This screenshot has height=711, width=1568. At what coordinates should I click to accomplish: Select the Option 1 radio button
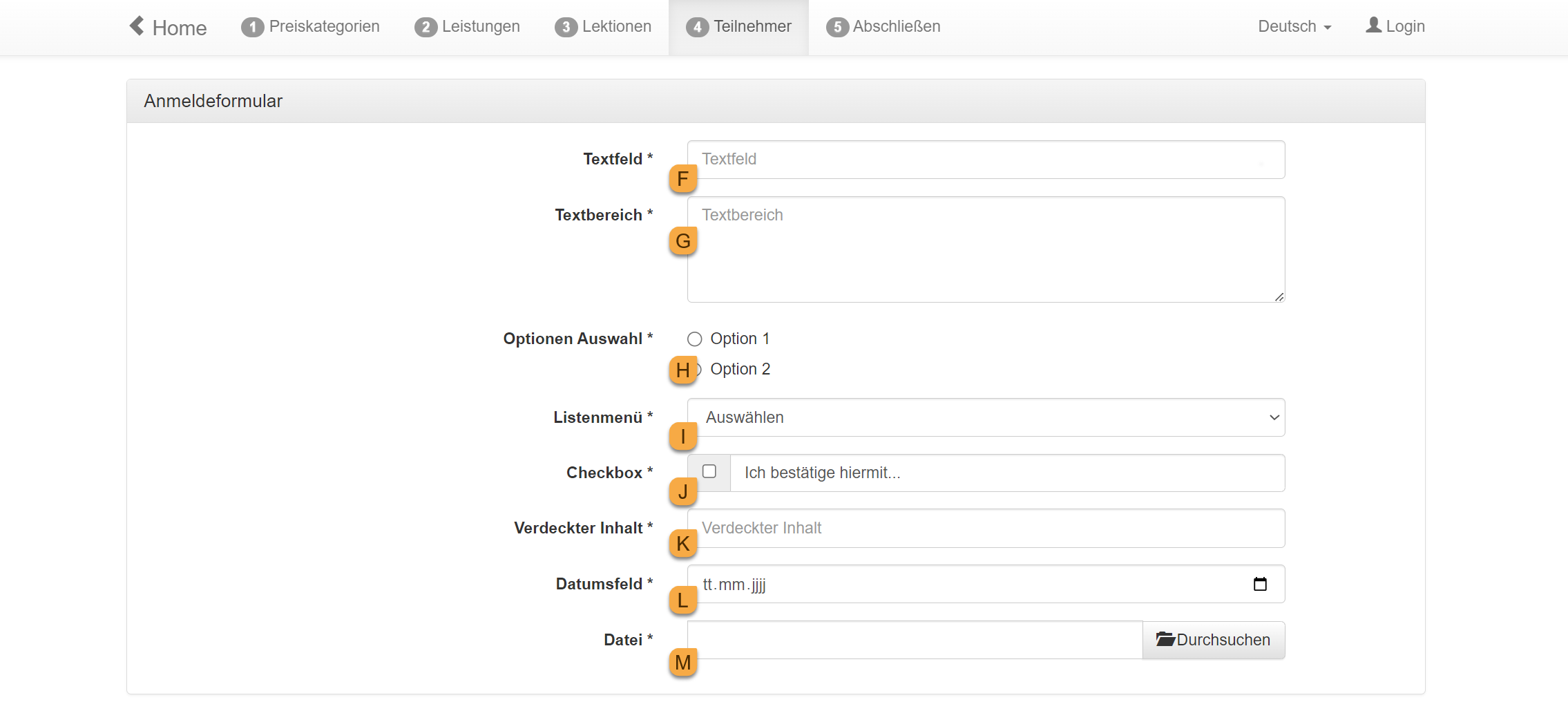pyautogui.click(x=695, y=339)
